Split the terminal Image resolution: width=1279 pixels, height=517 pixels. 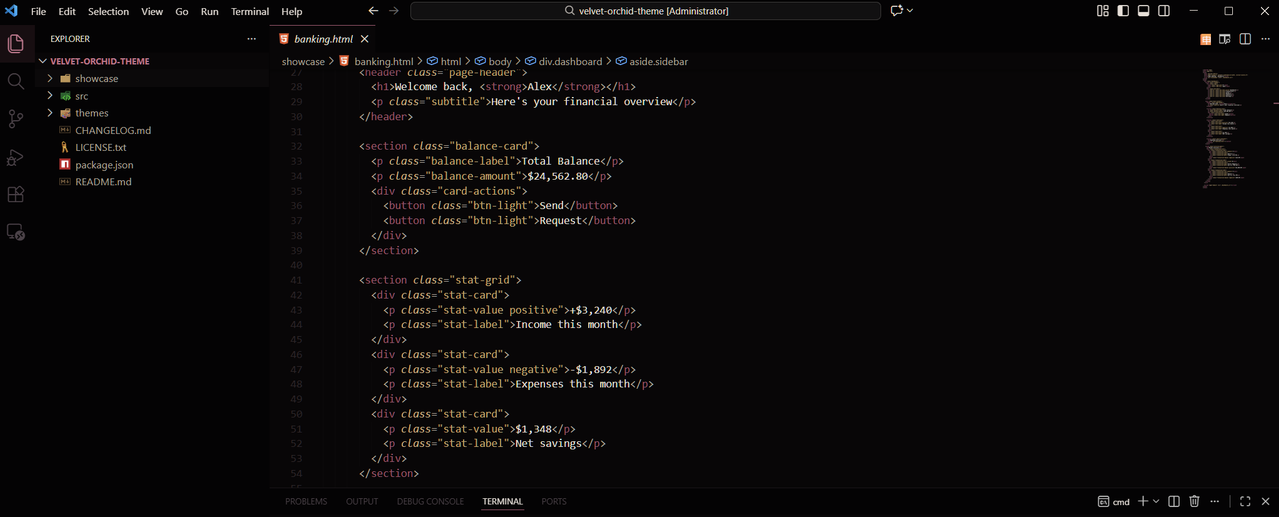(1174, 501)
